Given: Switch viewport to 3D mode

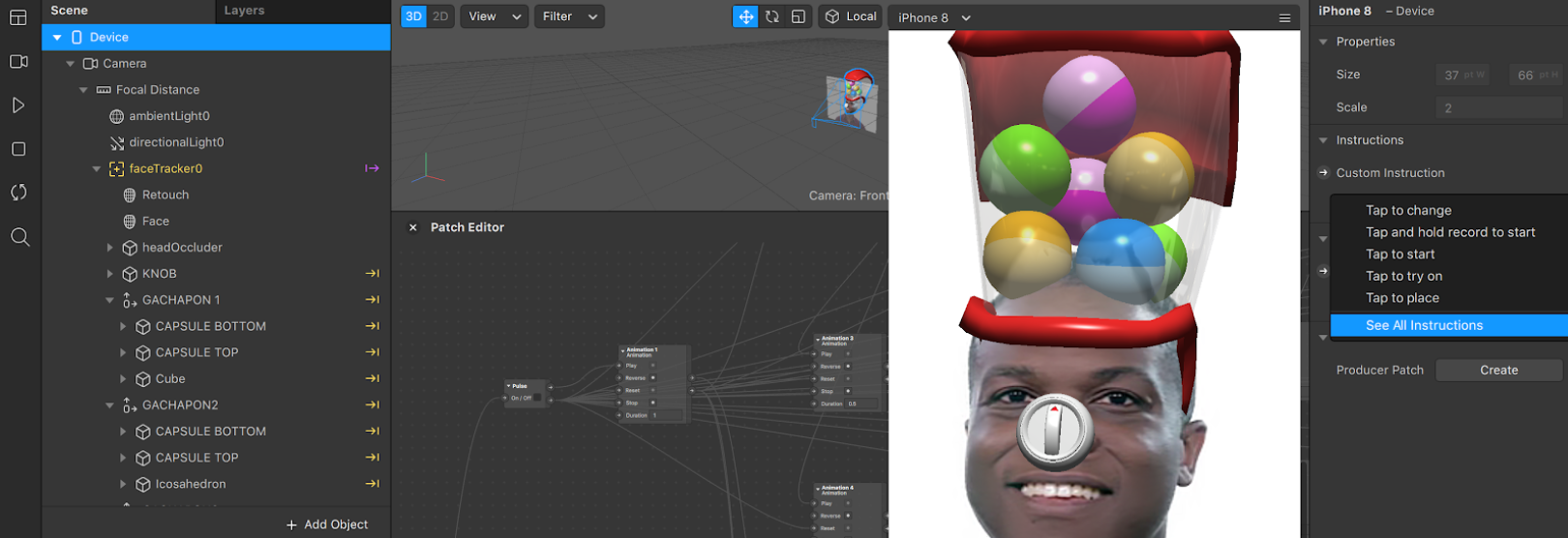Looking at the screenshot, I should coord(413,16).
